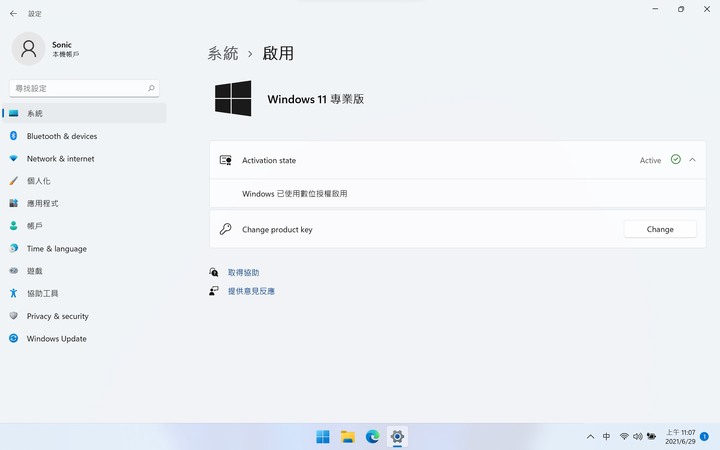
Task: Click Windows 已使用數位授權啟用 text
Action: coord(294,194)
